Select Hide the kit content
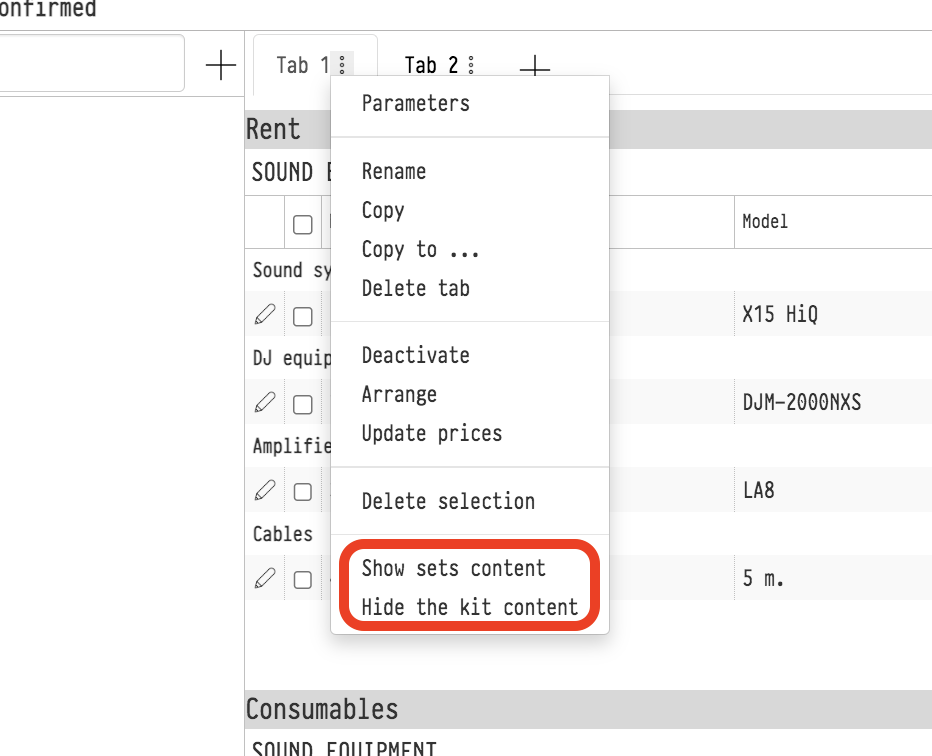 point(469,607)
